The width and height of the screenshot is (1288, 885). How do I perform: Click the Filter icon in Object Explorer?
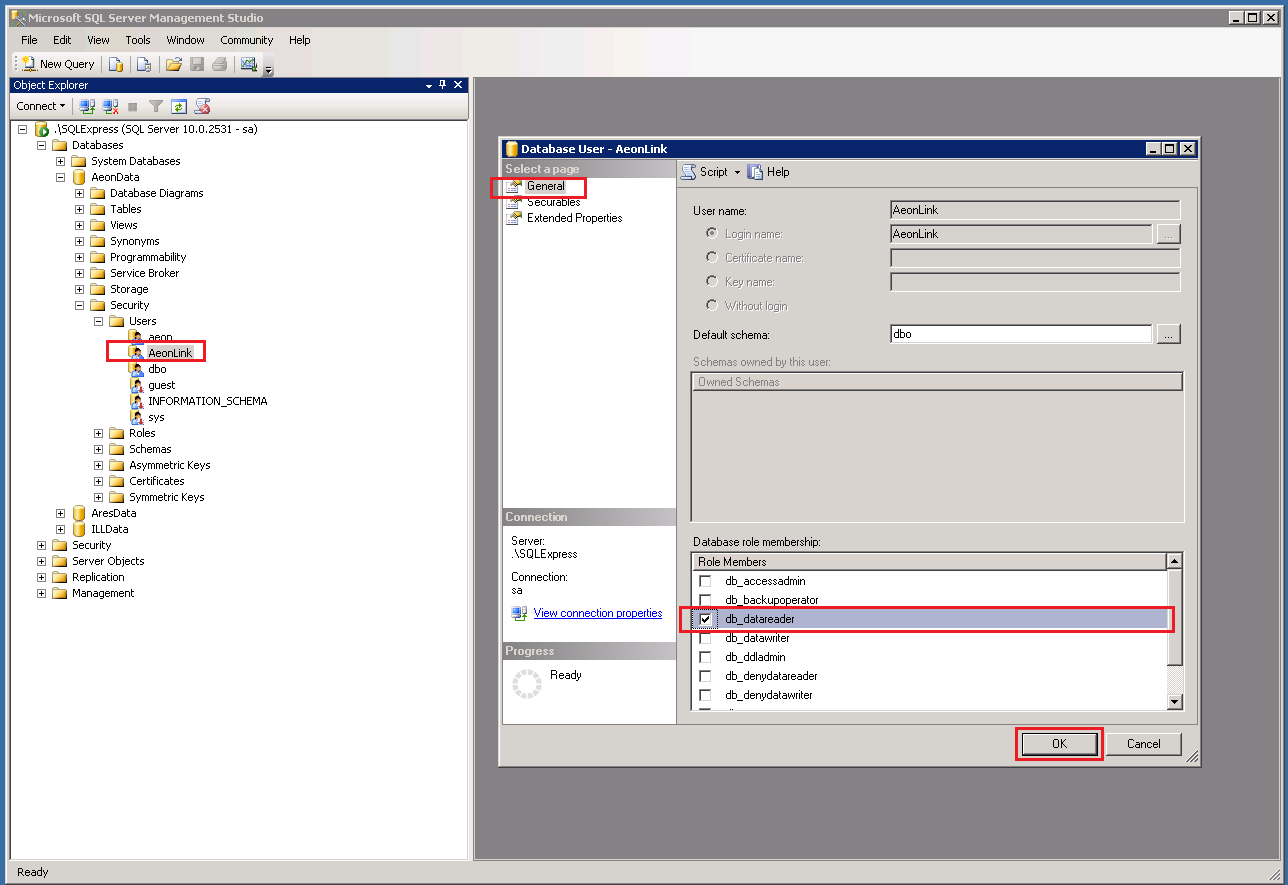(156, 105)
